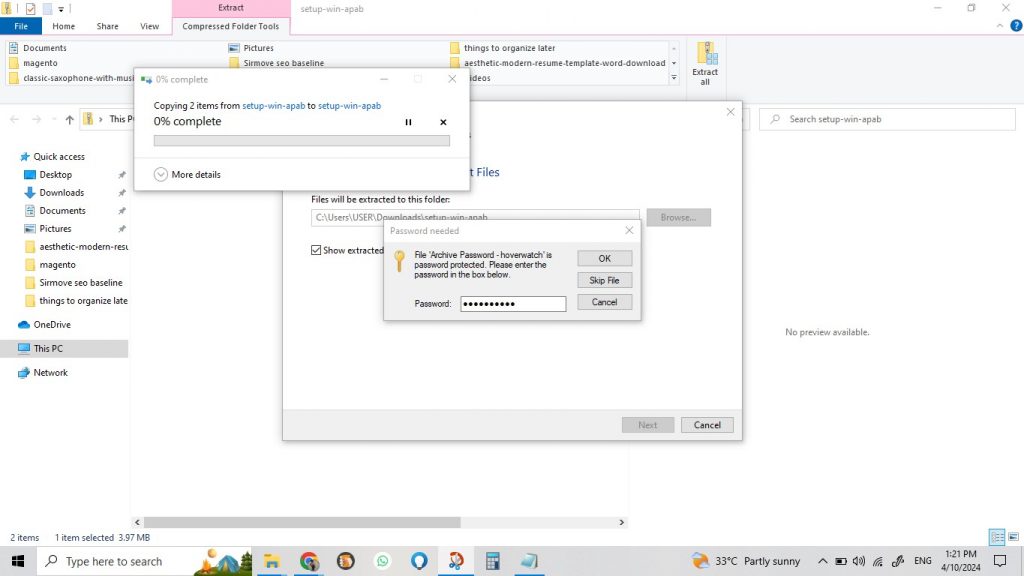
Task: Switch to the View ribbon tab
Action: (x=149, y=26)
